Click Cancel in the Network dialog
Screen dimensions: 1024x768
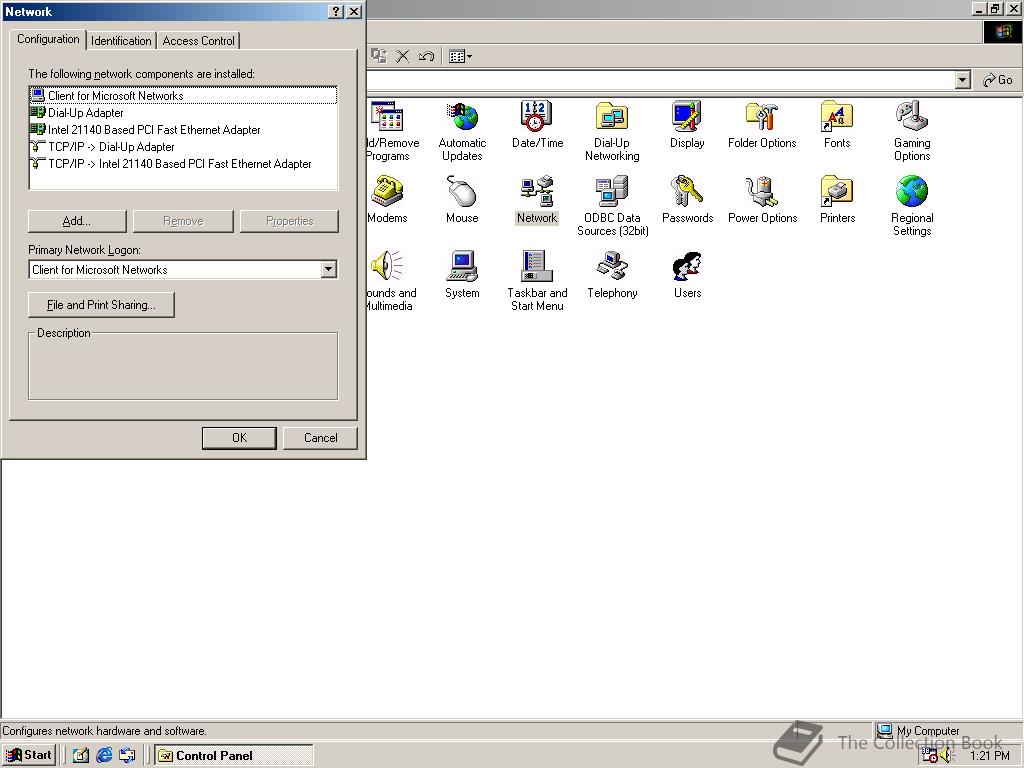(320, 438)
